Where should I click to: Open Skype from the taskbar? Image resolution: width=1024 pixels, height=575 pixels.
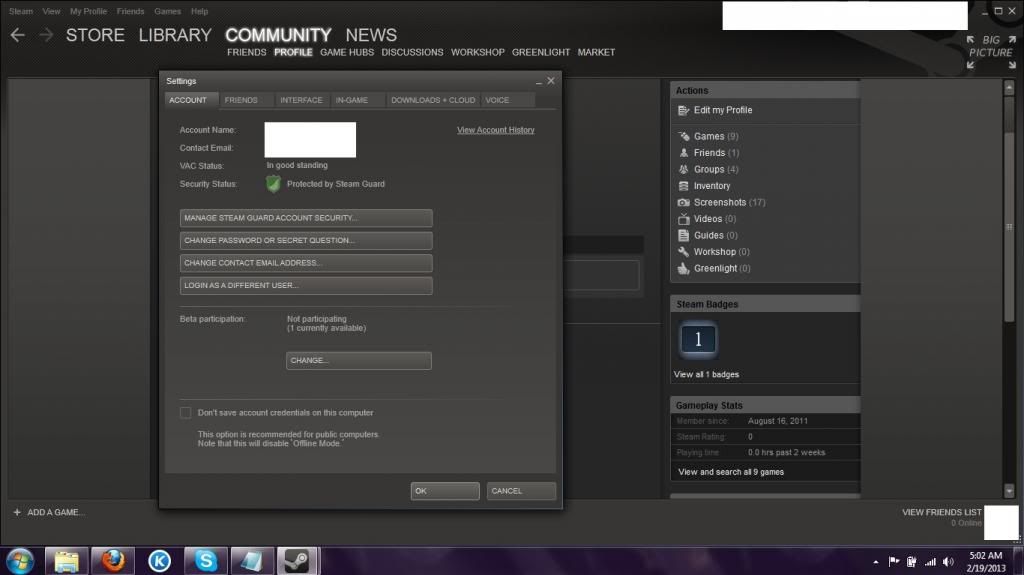tap(206, 561)
